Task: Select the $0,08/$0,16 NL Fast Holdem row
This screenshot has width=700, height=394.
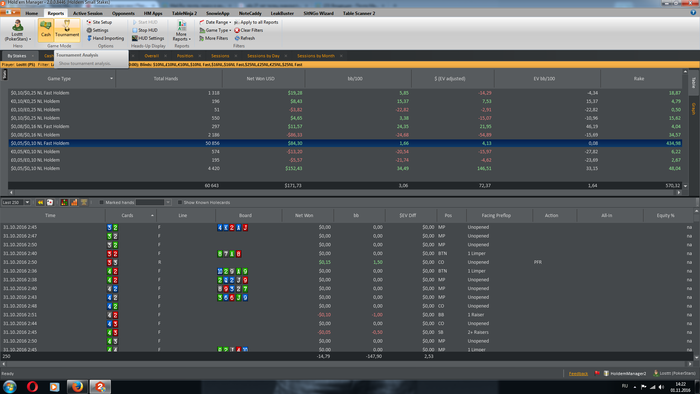Action: pyautogui.click(x=345, y=126)
